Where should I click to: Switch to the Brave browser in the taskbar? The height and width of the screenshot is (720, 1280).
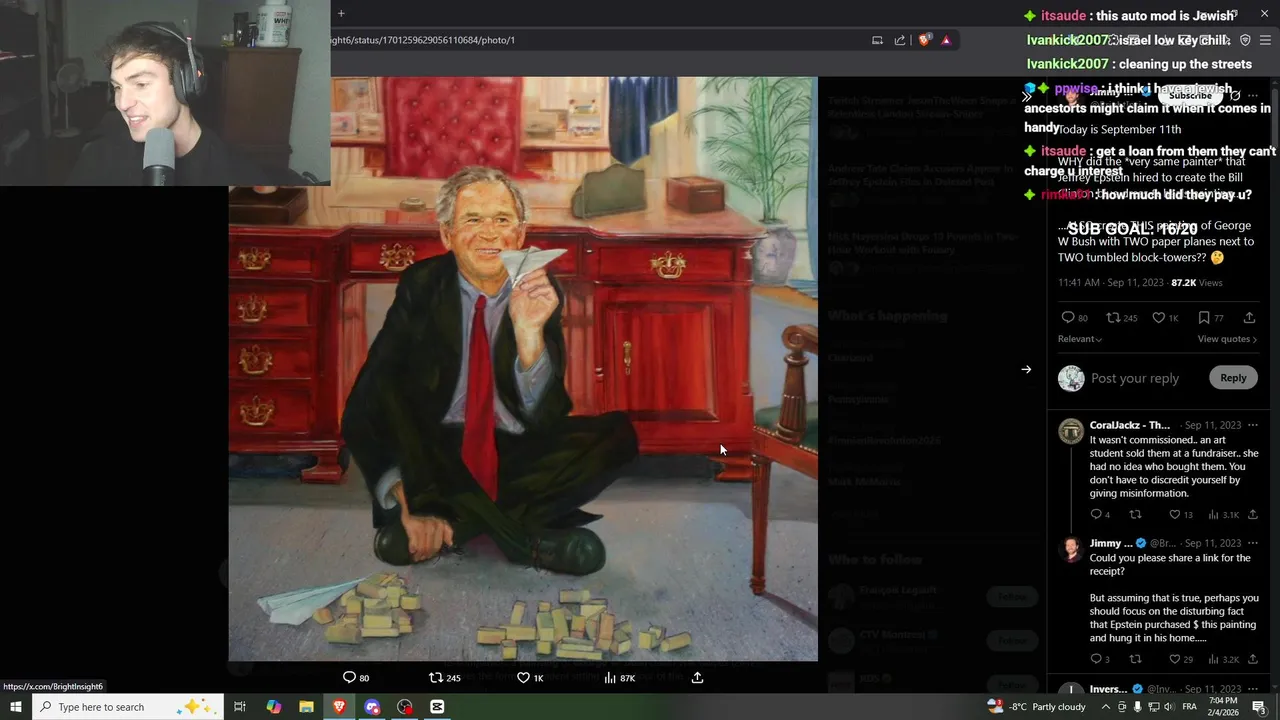pos(339,707)
